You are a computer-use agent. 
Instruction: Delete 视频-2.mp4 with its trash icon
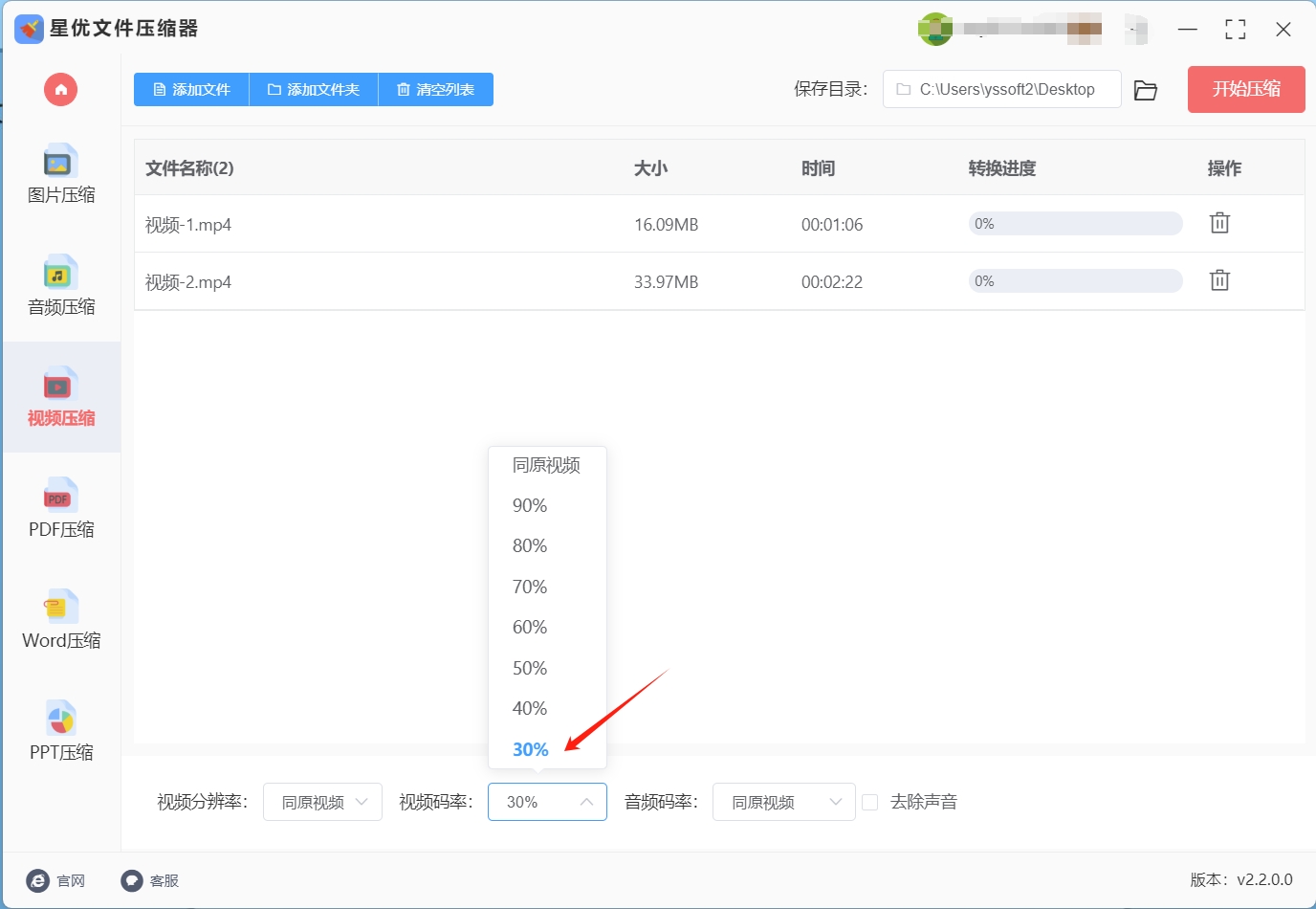[1219, 280]
